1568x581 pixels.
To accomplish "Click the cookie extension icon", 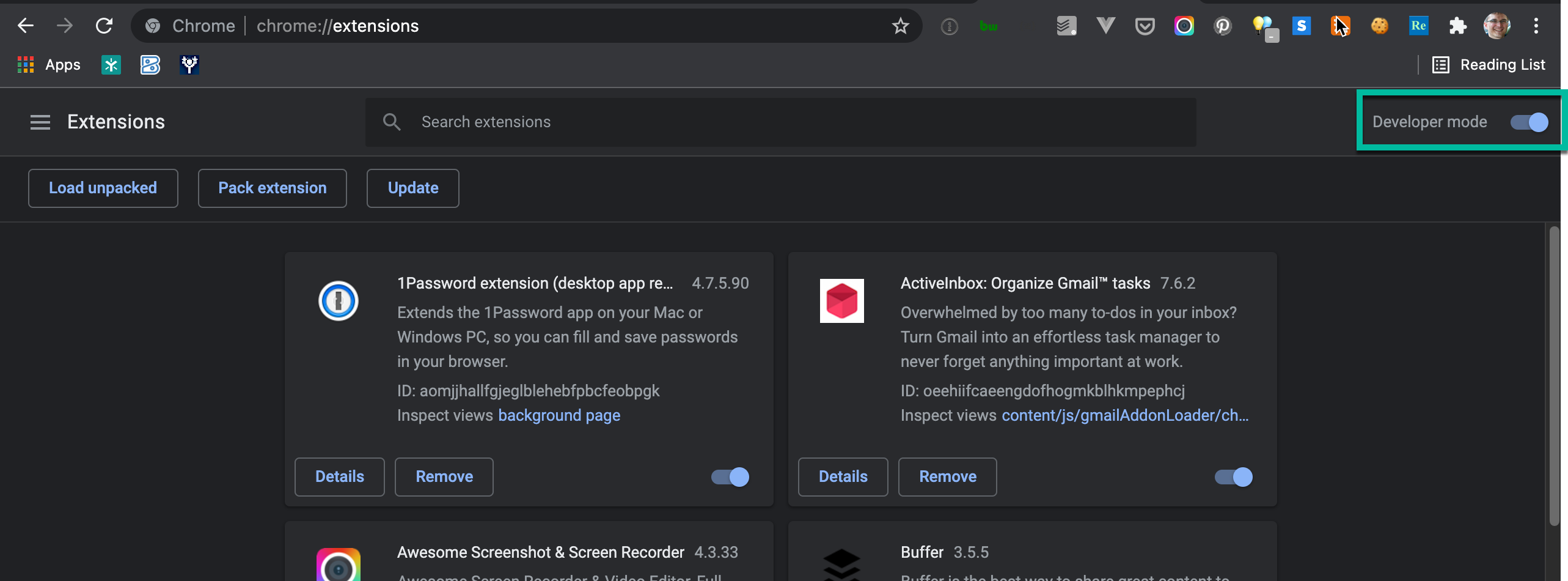I will pyautogui.click(x=1379, y=26).
